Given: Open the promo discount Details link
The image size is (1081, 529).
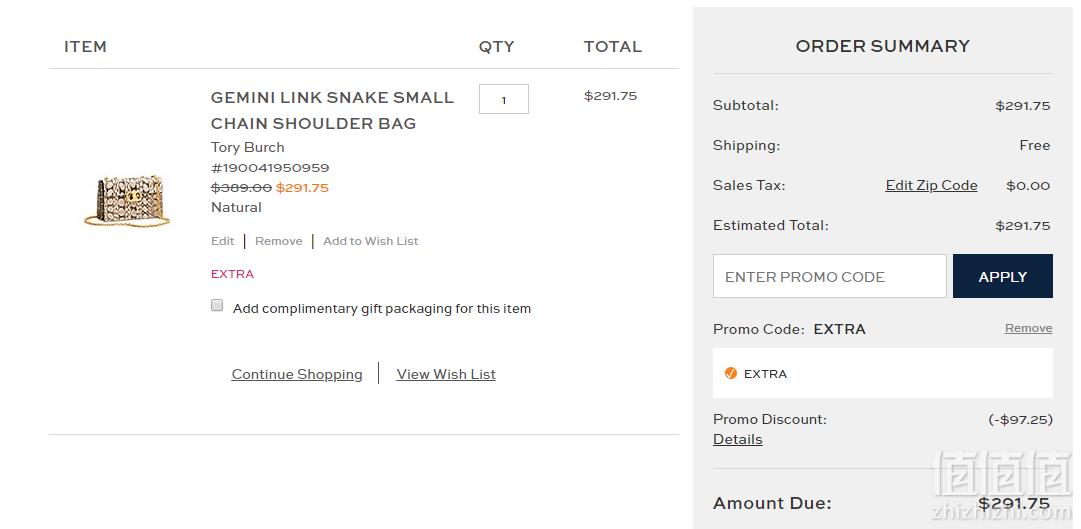Looking at the screenshot, I should [738, 439].
